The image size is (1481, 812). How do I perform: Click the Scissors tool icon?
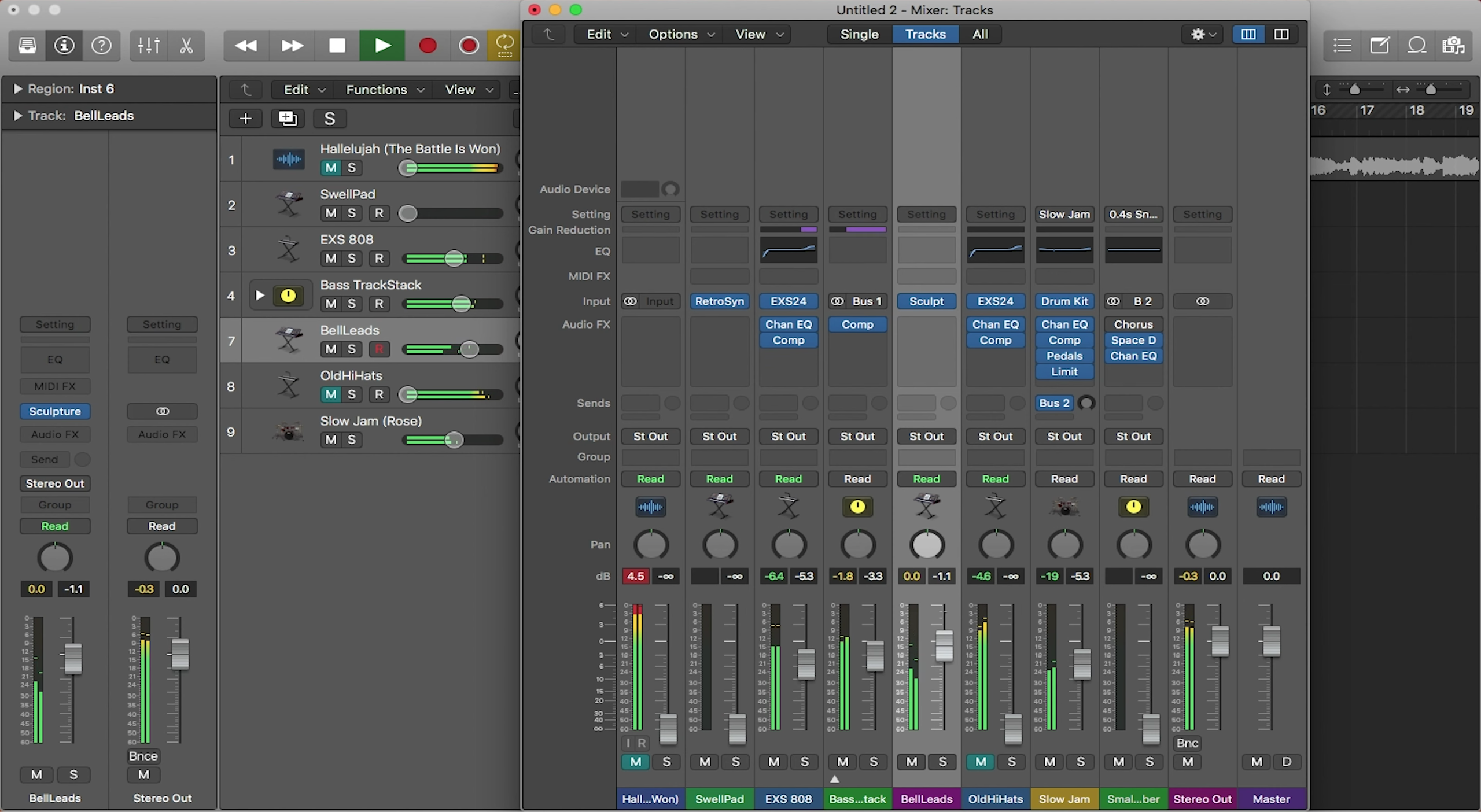point(186,45)
